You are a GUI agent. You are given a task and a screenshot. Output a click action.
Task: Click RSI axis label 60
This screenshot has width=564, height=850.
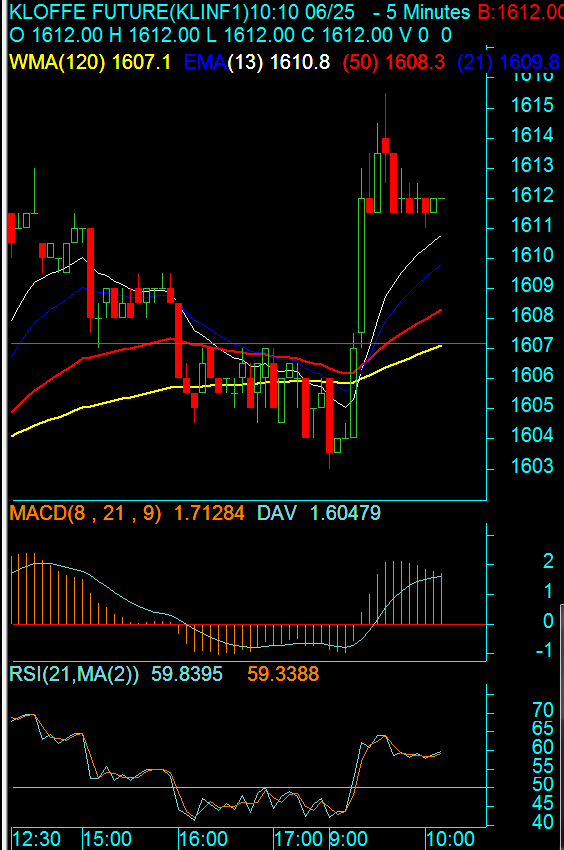point(543,748)
